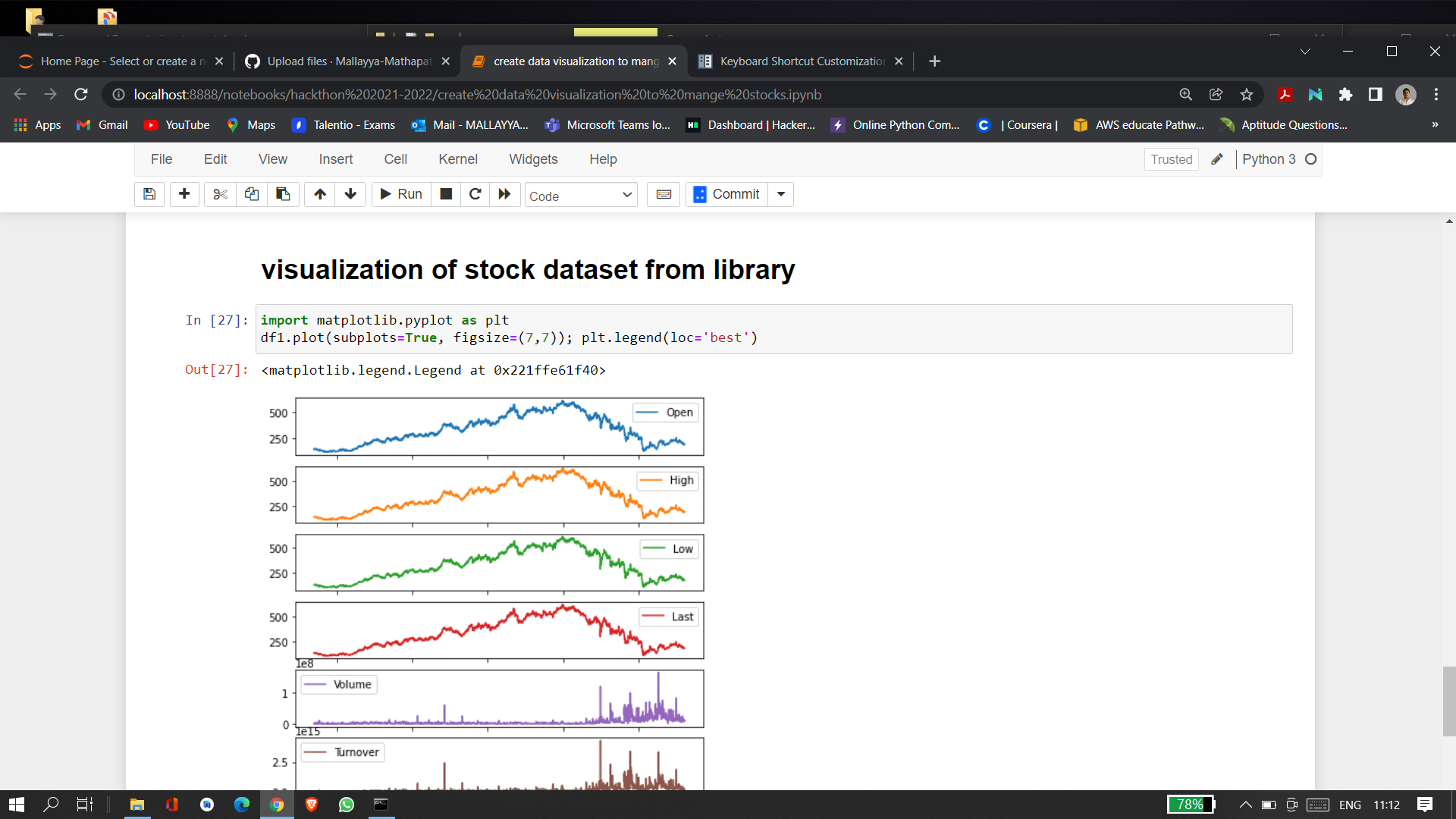The height and width of the screenshot is (819, 1456).
Task: Open Chrome extensions puzzle icon
Action: [1345, 95]
